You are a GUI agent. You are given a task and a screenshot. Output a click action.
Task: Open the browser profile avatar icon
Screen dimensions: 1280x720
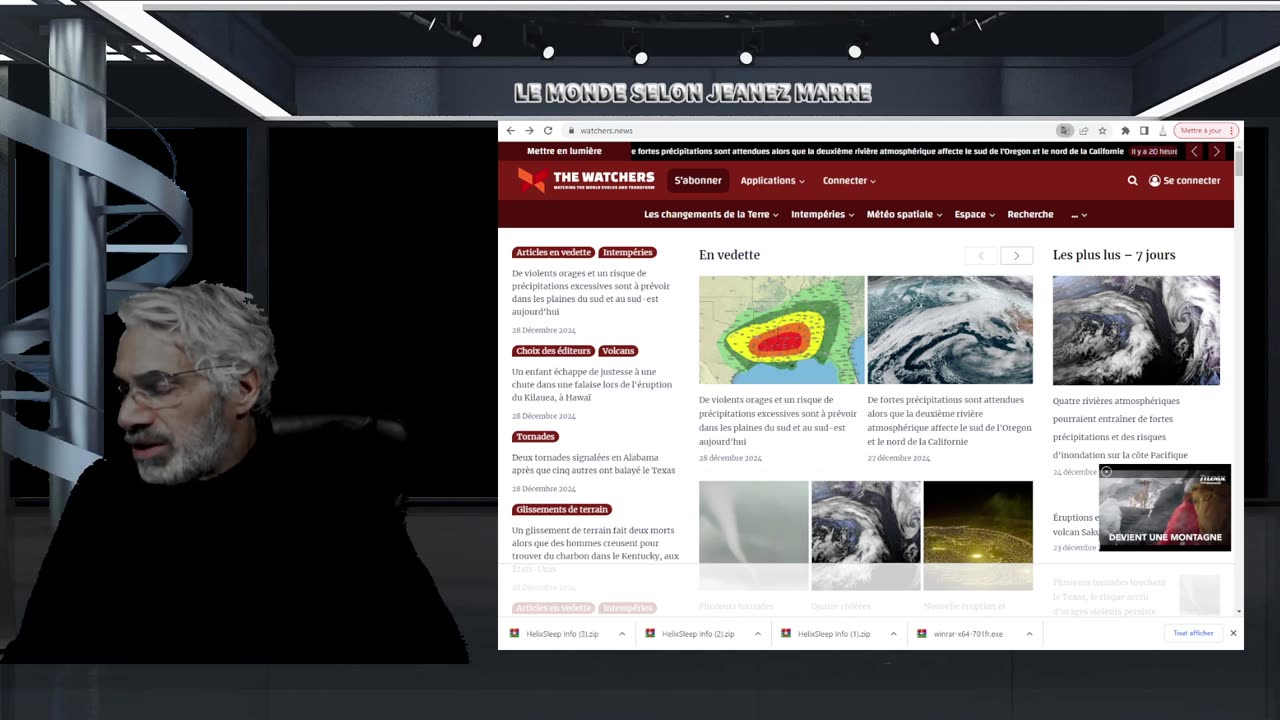[1163, 131]
